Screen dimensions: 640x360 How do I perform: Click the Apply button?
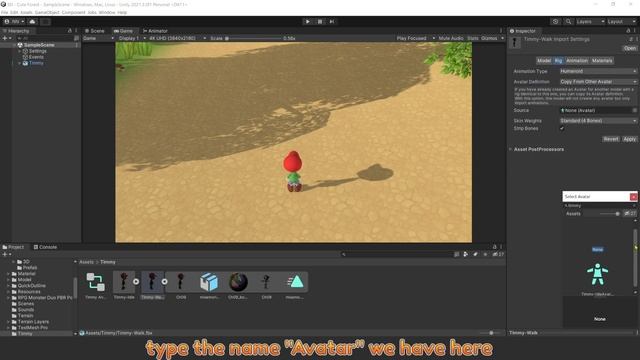point(629,139)
